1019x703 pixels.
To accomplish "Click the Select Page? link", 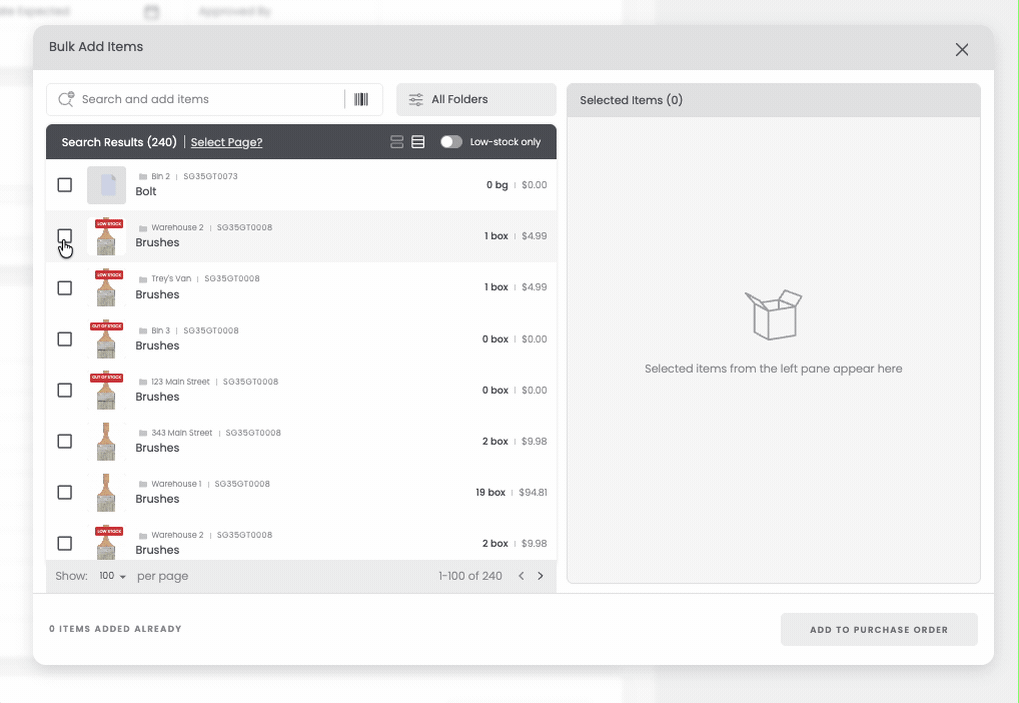I will (x=226, y=142).
